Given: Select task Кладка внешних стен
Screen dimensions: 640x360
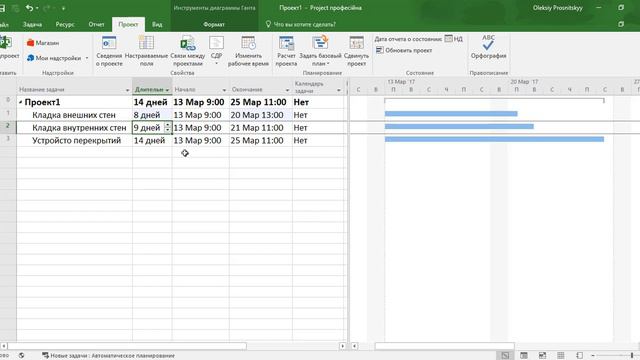Looking at the screenshot, I should (x=73, y=115).
